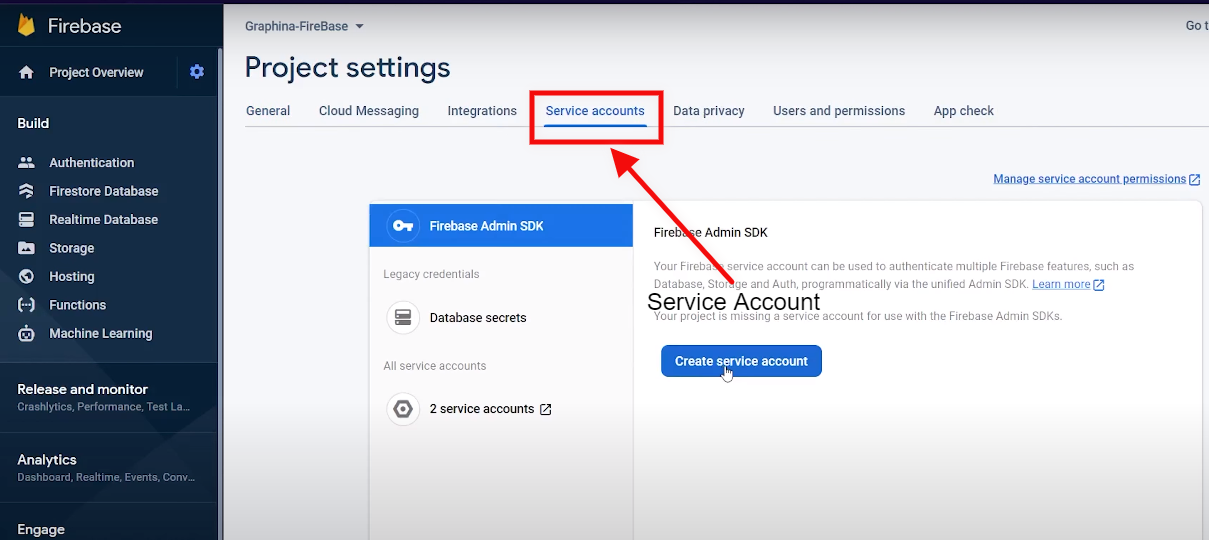The height and width of the screenshot is (540, 1209).
Task: Click the Database secrets storage icon
Action: coord(403,318)
